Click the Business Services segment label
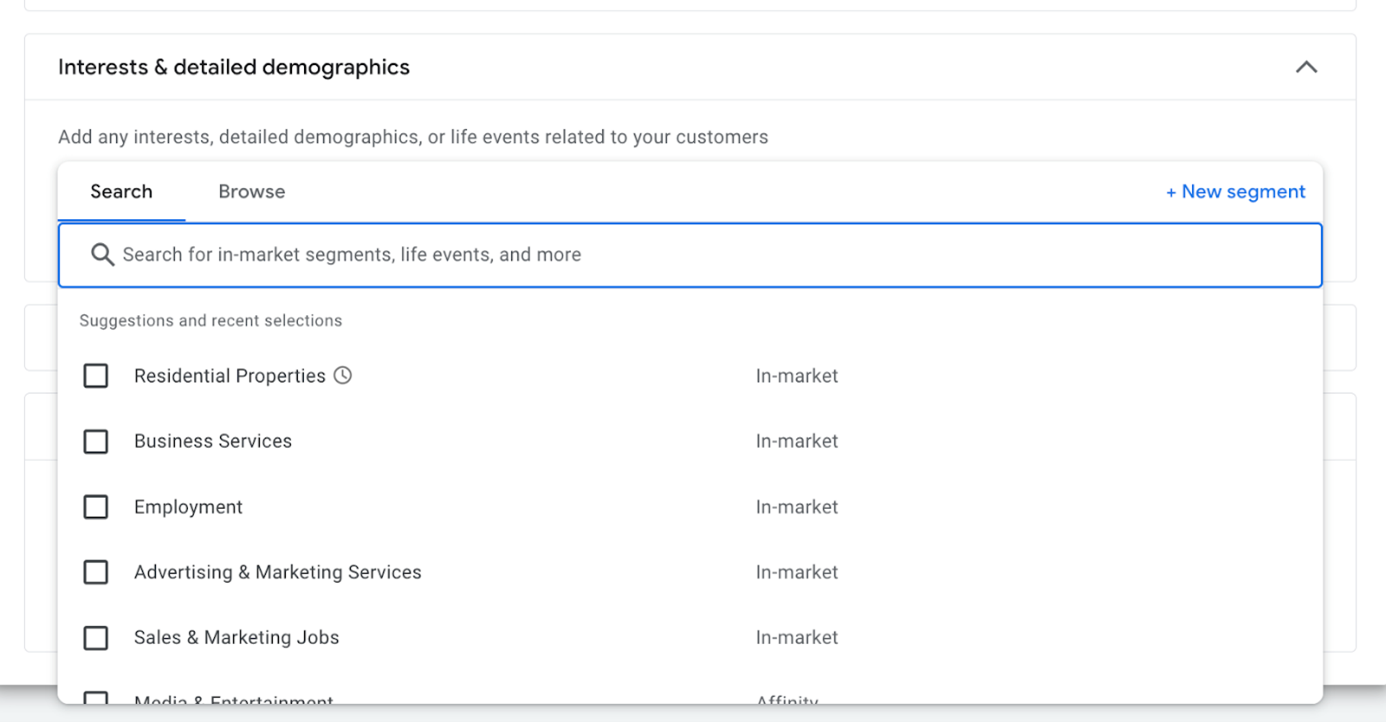The width and height of the screenshot is (1386, 722). point(213,441)
